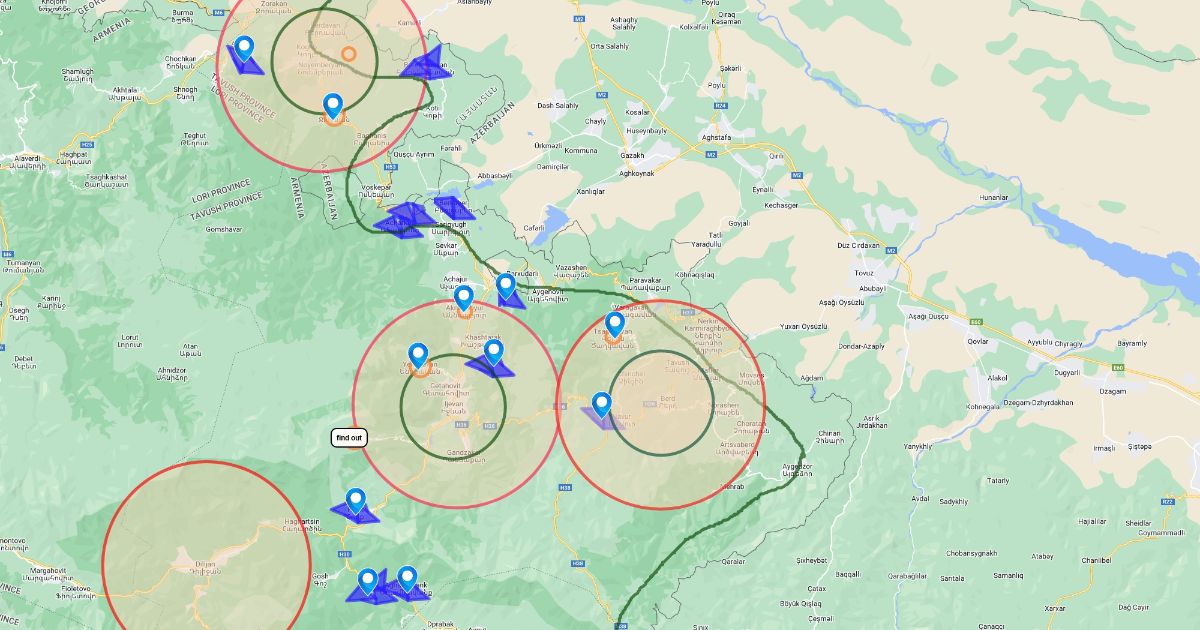The image size is (1200, 630).
Task: Click the orange ring marker beside Noyemberyan
Action: tap(348, 54)
